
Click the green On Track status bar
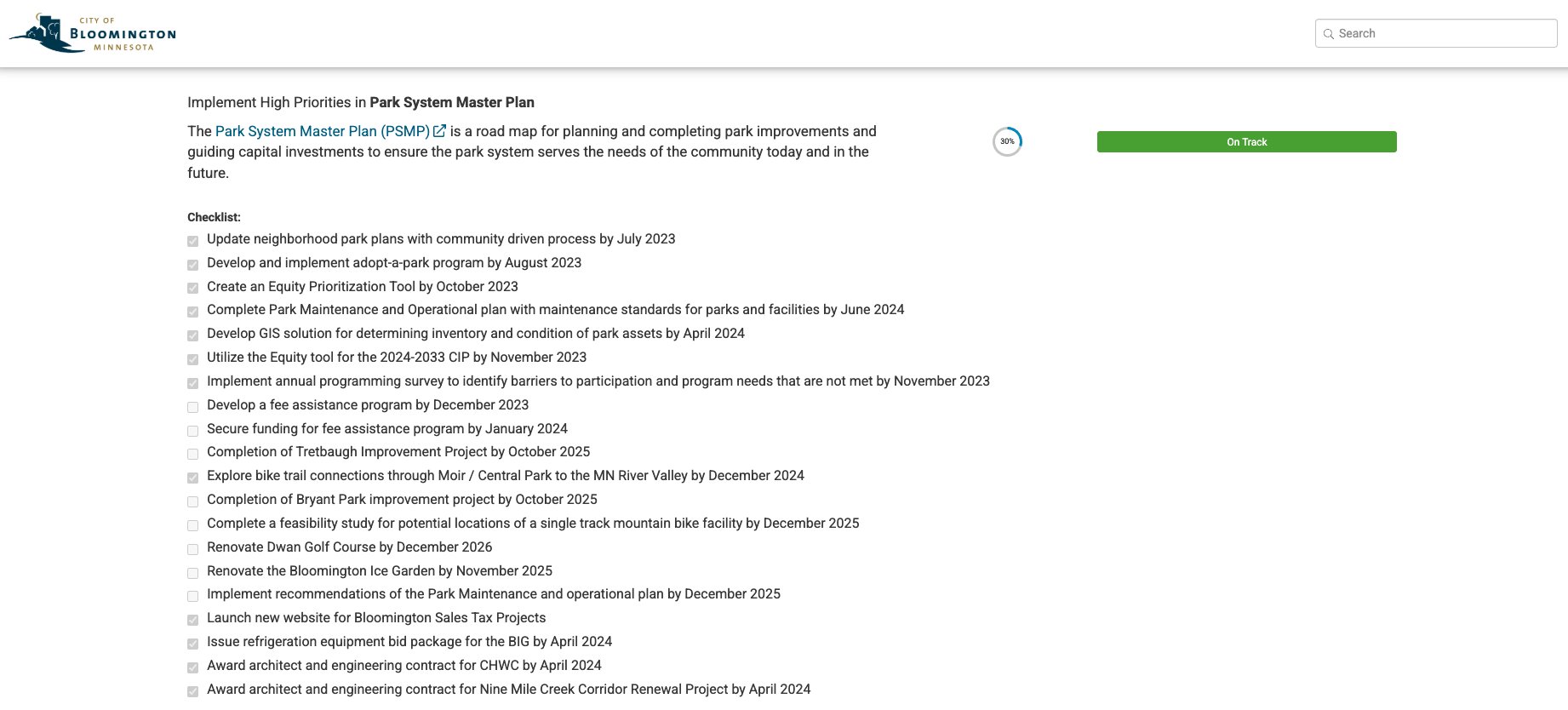click(x=1246, y=142)
